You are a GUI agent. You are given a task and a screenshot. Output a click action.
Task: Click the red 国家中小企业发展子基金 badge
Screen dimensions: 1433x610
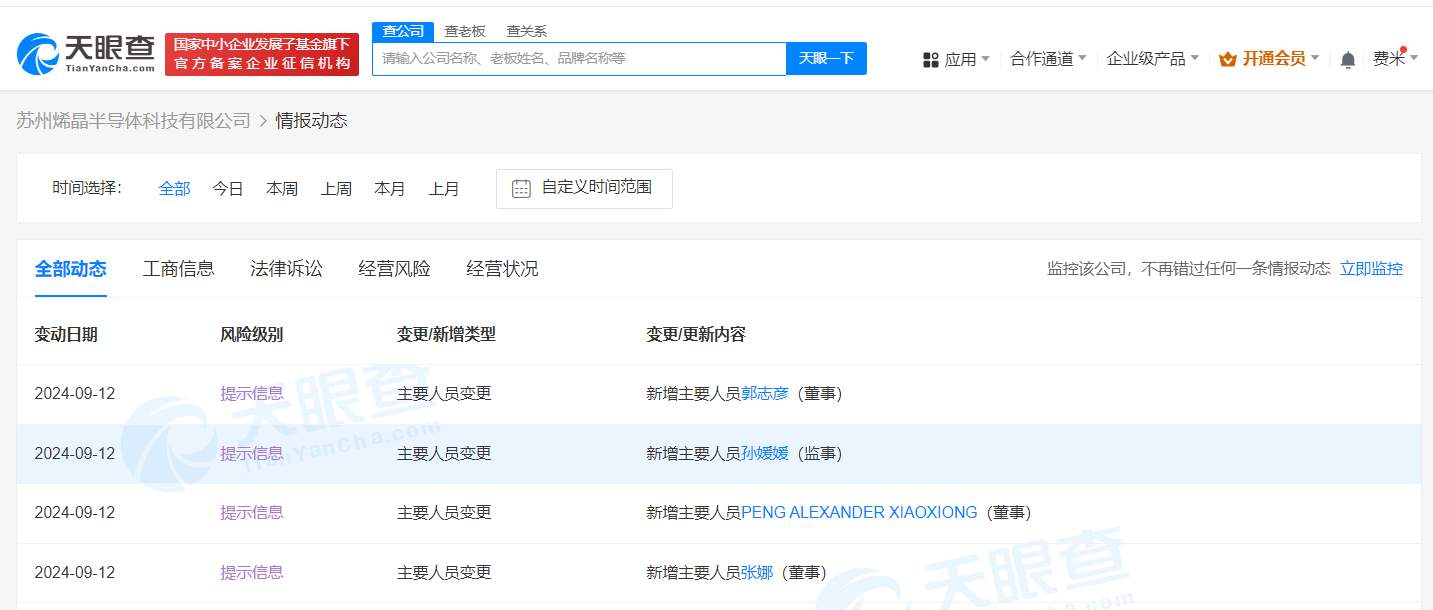pos(262,54)
